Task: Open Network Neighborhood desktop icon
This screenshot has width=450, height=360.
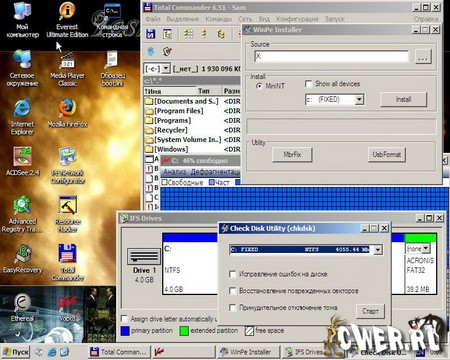Action: point(22,68)
